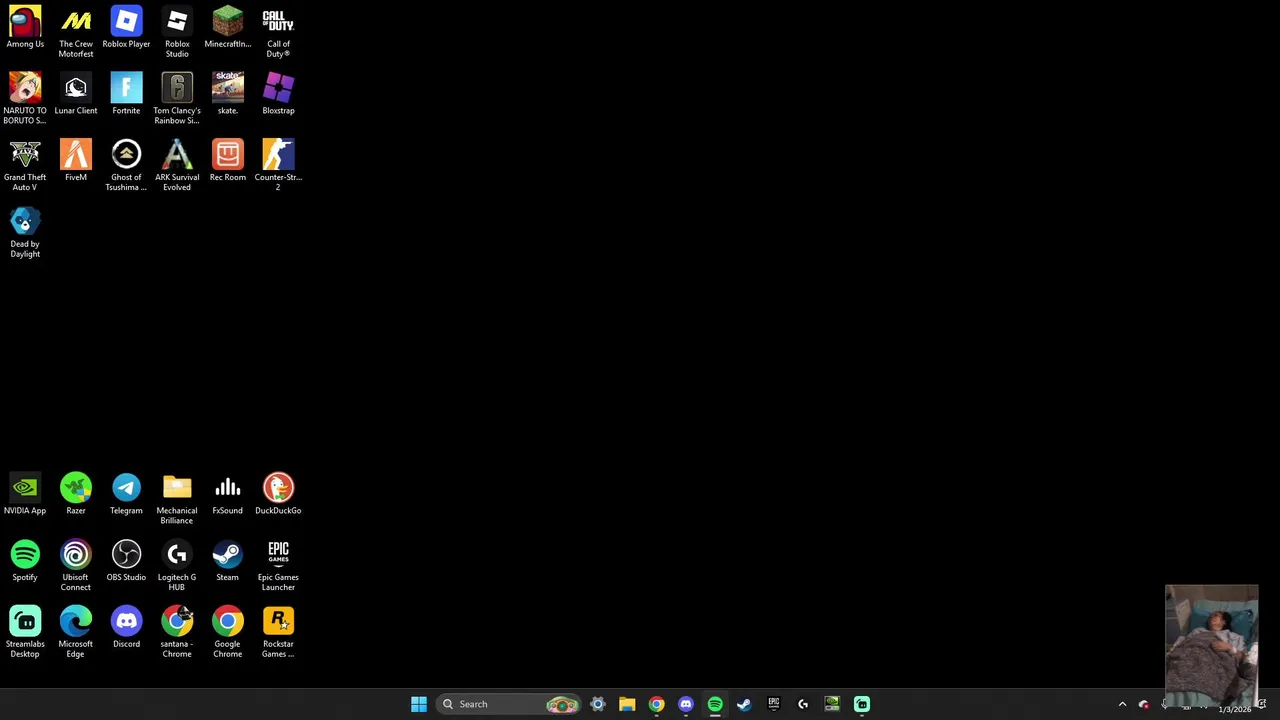Open Logitech G HUB on the taskbar
The height and width of the screenshot is (720, 1280).
pos(803,704)
